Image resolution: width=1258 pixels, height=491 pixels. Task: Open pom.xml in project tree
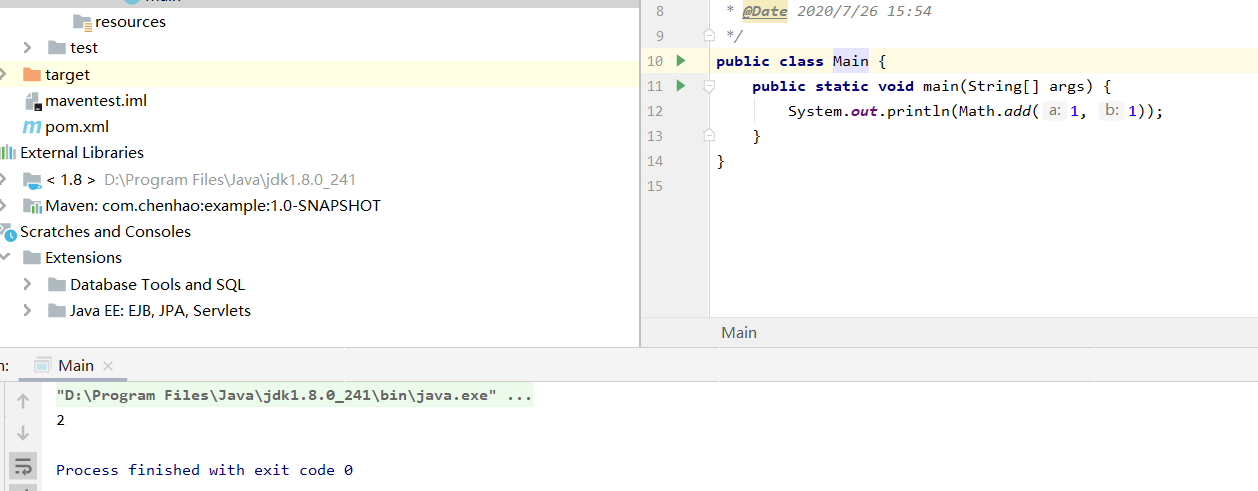[x=77, y=127]
